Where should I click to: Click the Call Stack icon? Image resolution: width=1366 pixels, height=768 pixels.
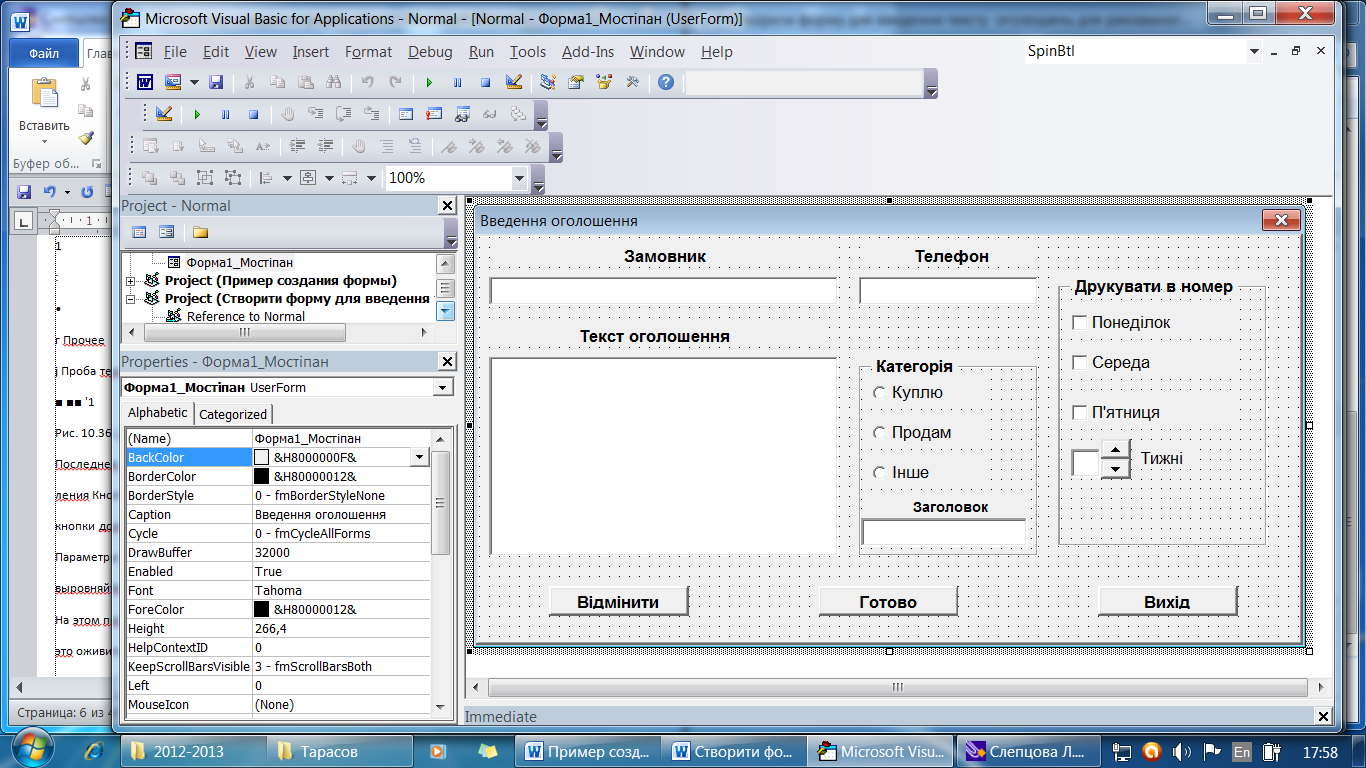(518, 114)
